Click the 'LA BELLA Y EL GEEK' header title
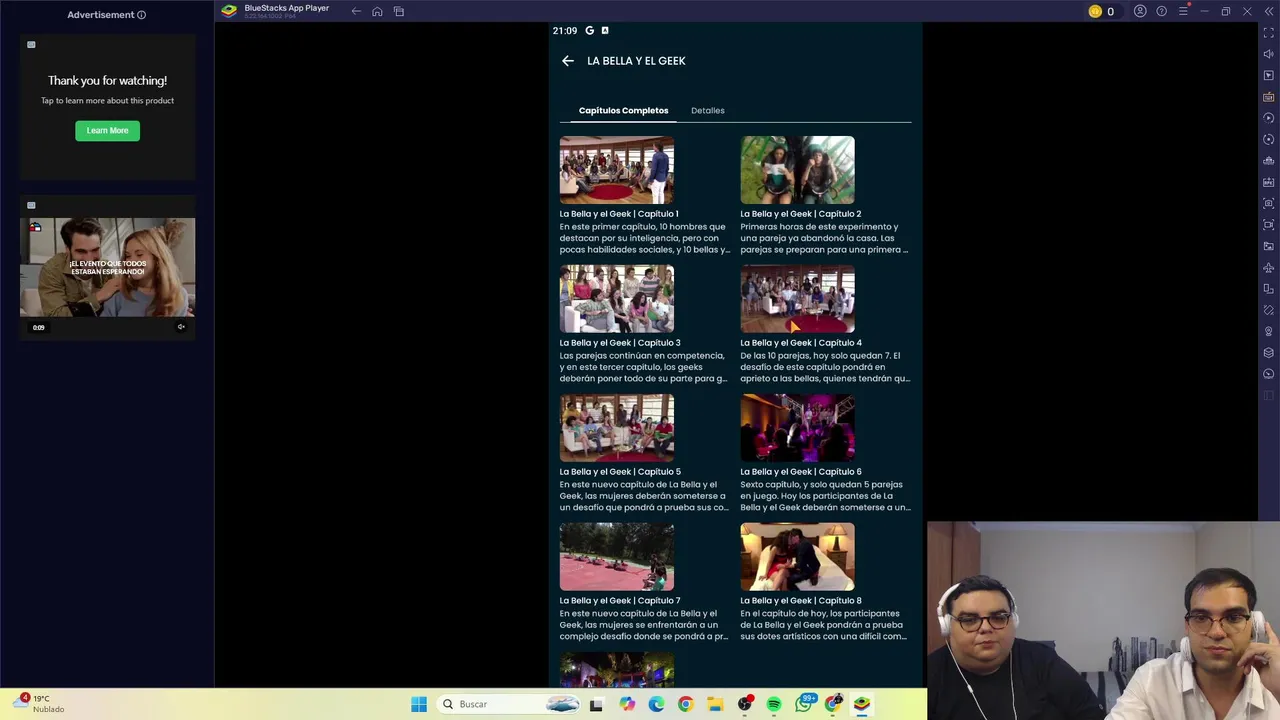The height and width of the screenshot is (720, 1280). (x=636, y=61)
